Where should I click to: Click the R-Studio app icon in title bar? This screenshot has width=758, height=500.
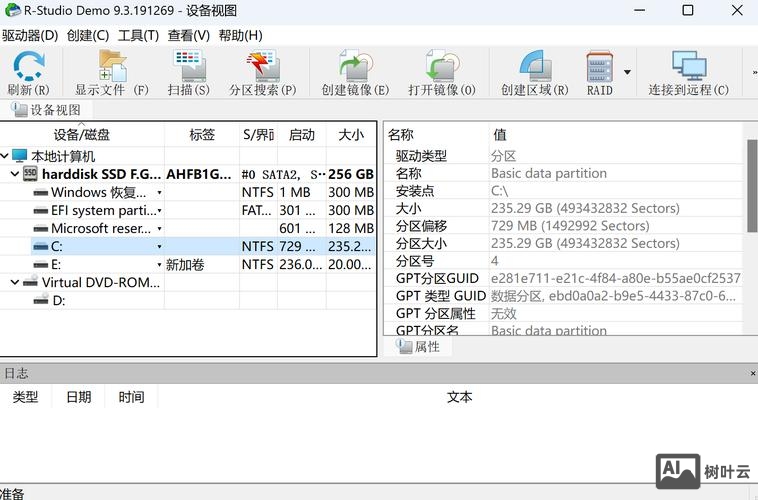(13, 10)
